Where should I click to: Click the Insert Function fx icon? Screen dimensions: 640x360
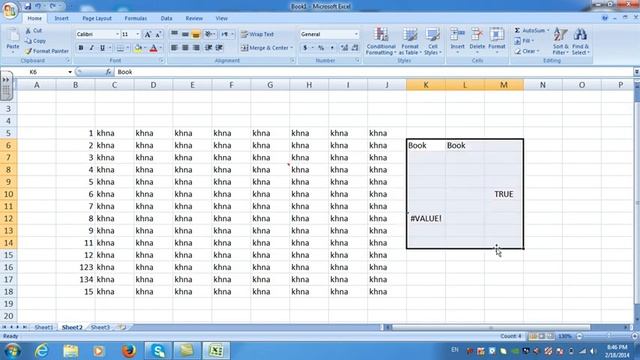(x=108, y=72)
